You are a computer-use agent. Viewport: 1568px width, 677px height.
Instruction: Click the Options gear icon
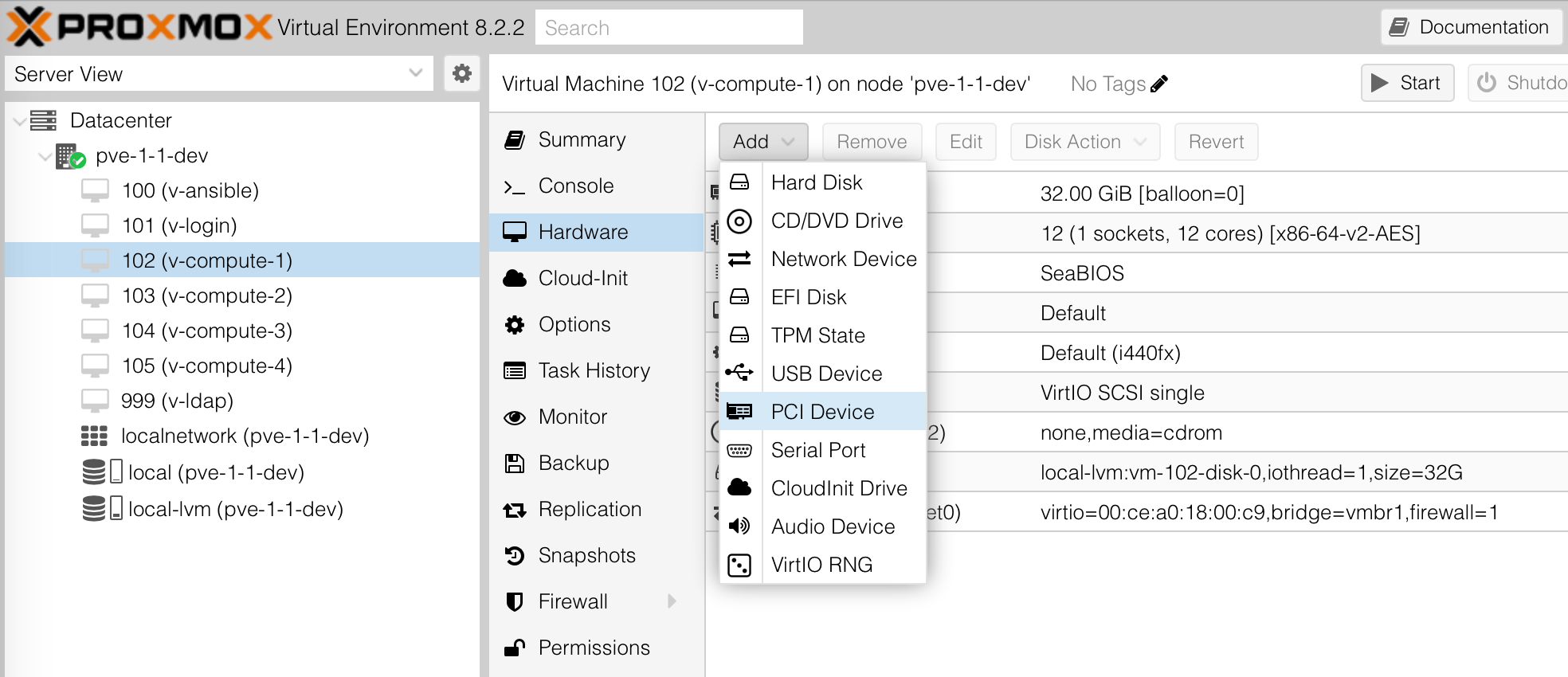tap(515, 324)
